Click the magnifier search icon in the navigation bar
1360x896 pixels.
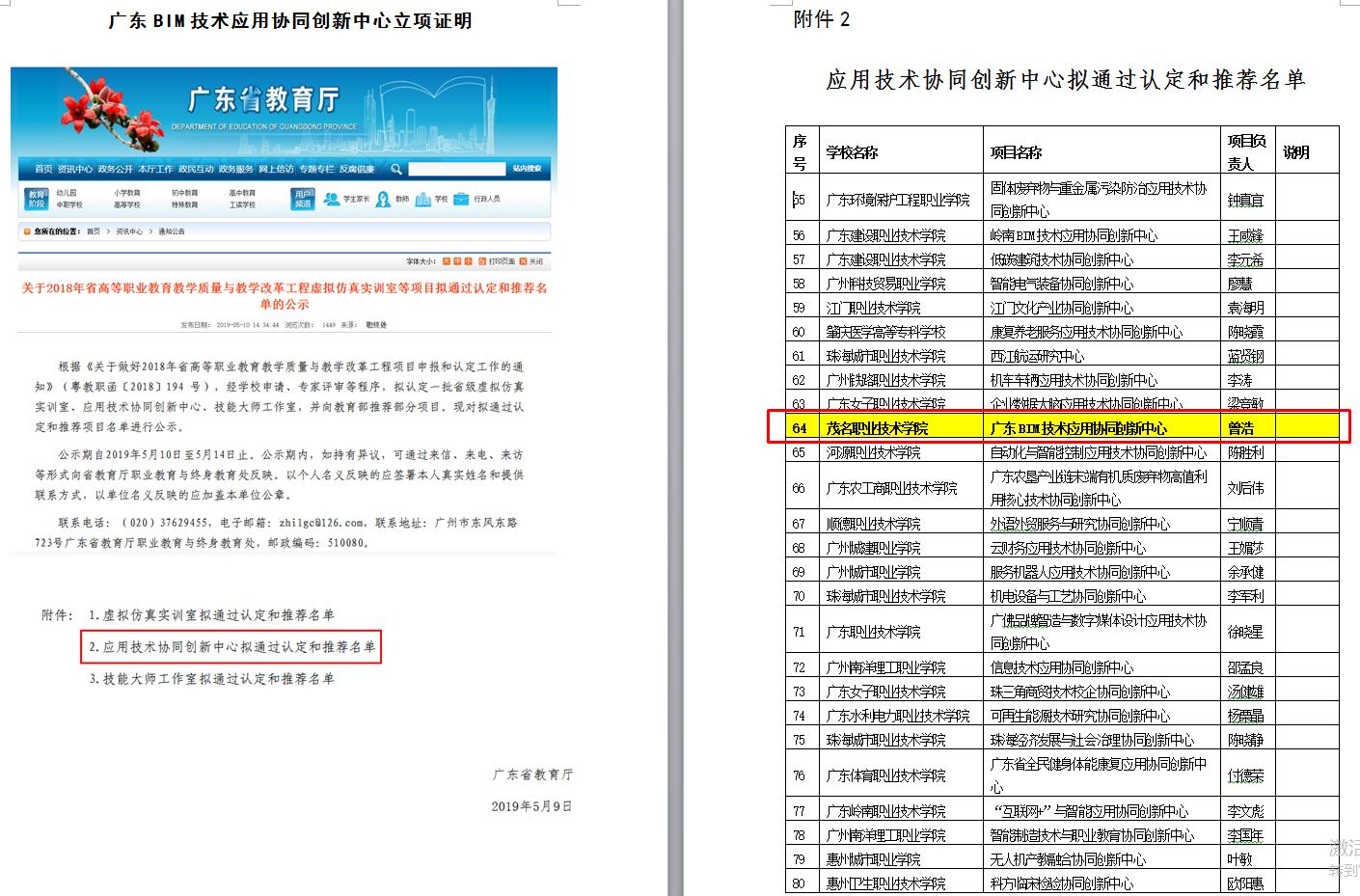(396, 170)
